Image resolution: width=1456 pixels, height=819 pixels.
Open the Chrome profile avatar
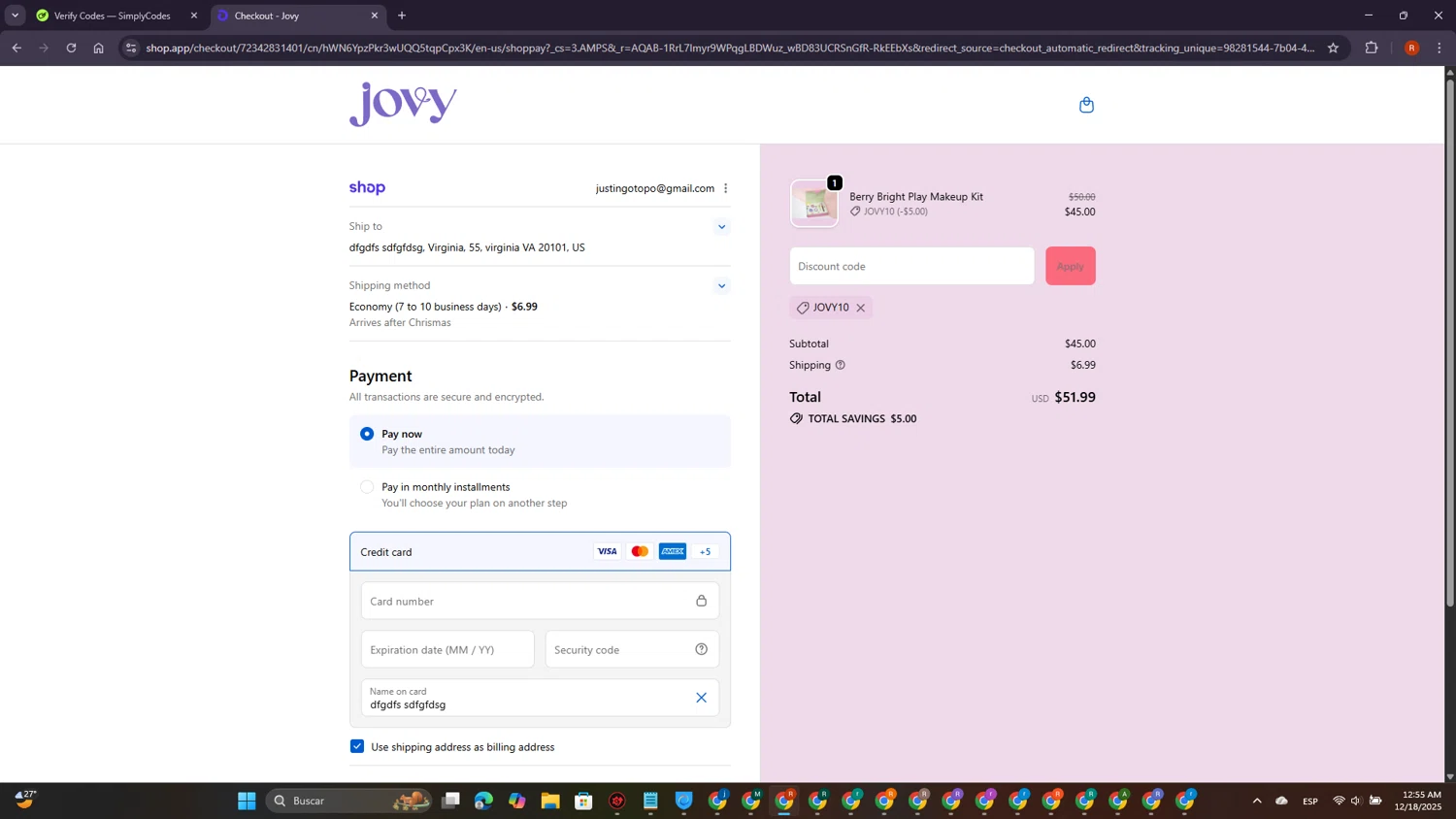1411,48
